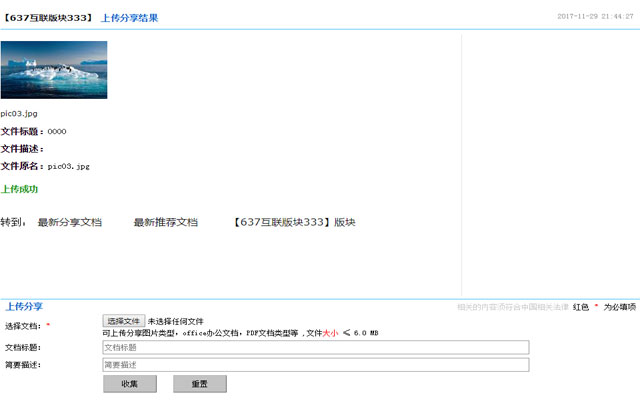Open the 【637互联版块333】 header link

[48, 18]
